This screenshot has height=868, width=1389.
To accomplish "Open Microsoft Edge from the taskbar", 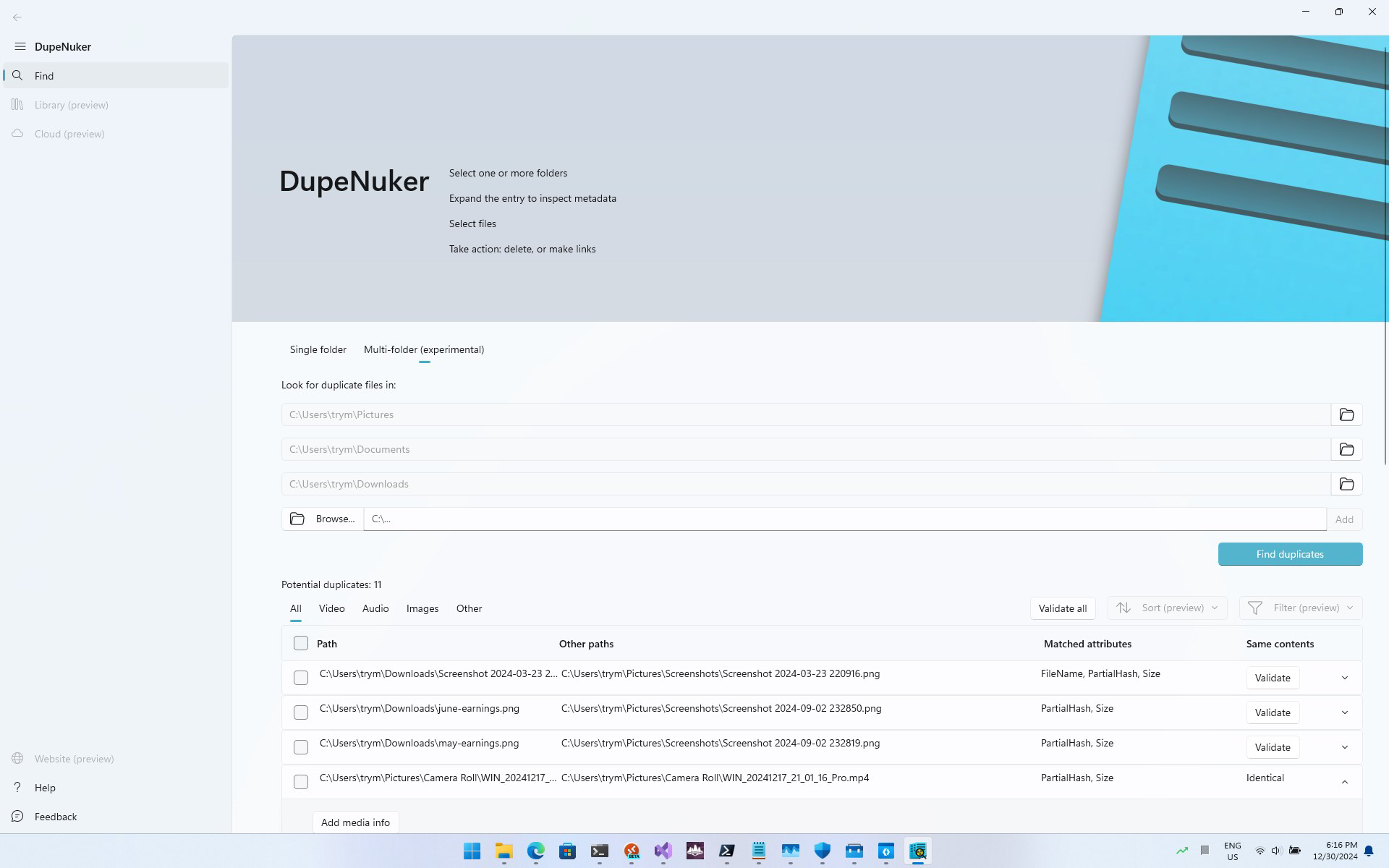I will click(535, 851).
